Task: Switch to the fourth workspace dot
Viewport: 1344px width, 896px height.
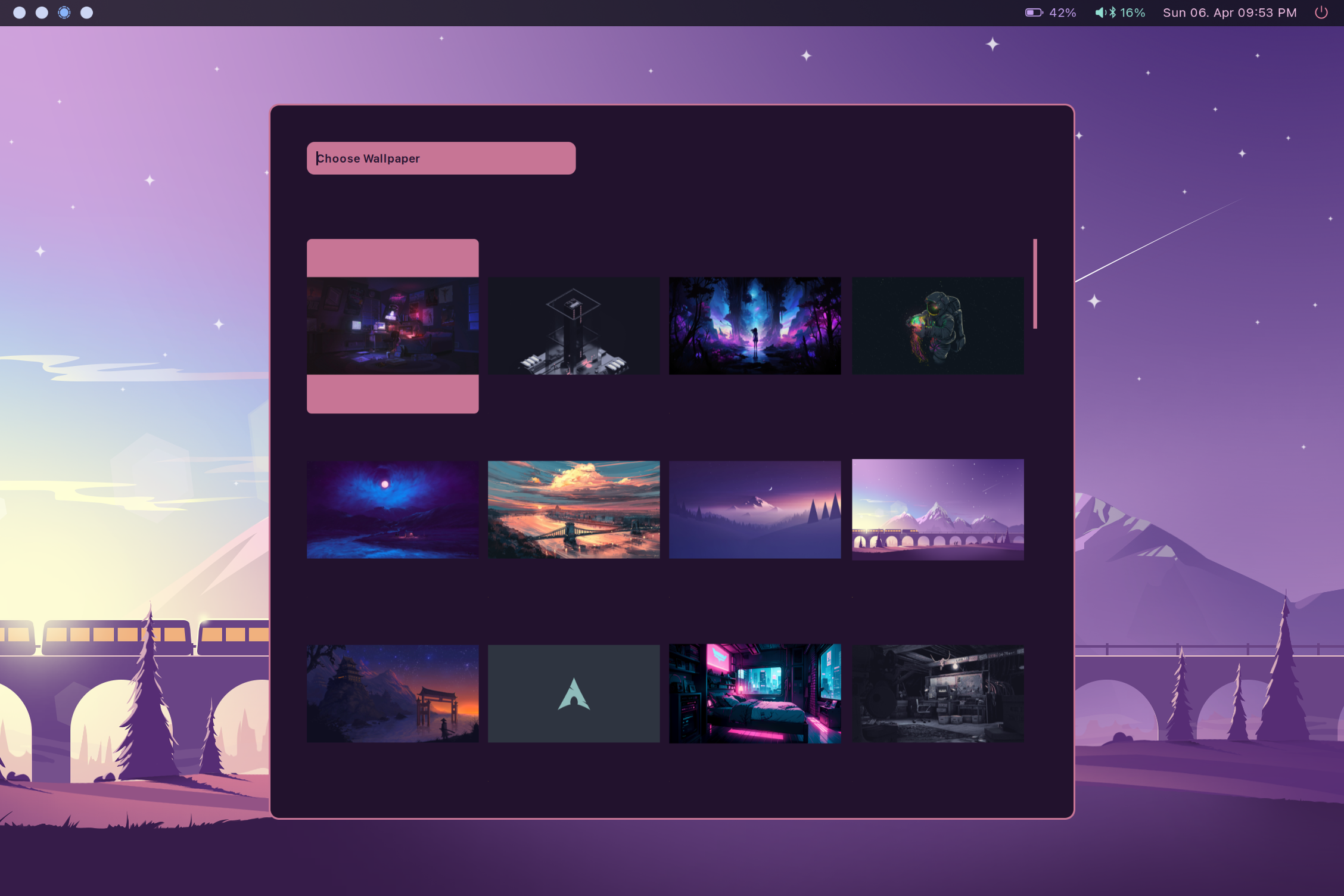Action: pyautogui.click(x=87, y=13)
